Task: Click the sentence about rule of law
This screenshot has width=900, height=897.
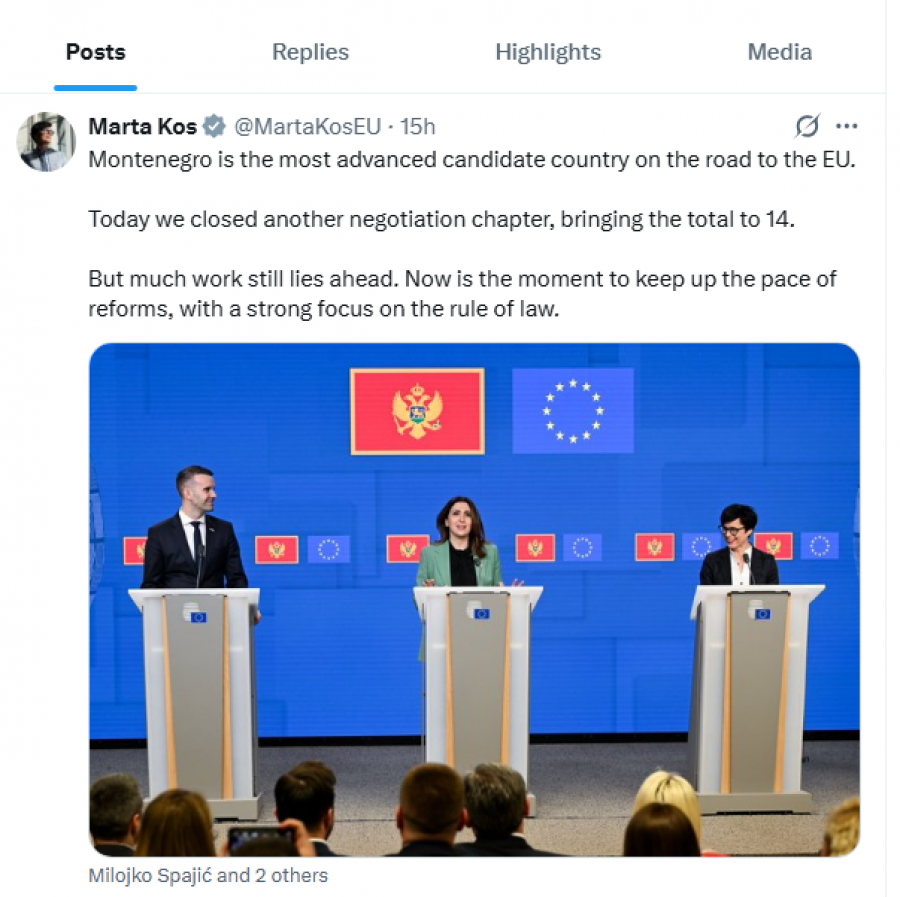Action: (462, 294)
